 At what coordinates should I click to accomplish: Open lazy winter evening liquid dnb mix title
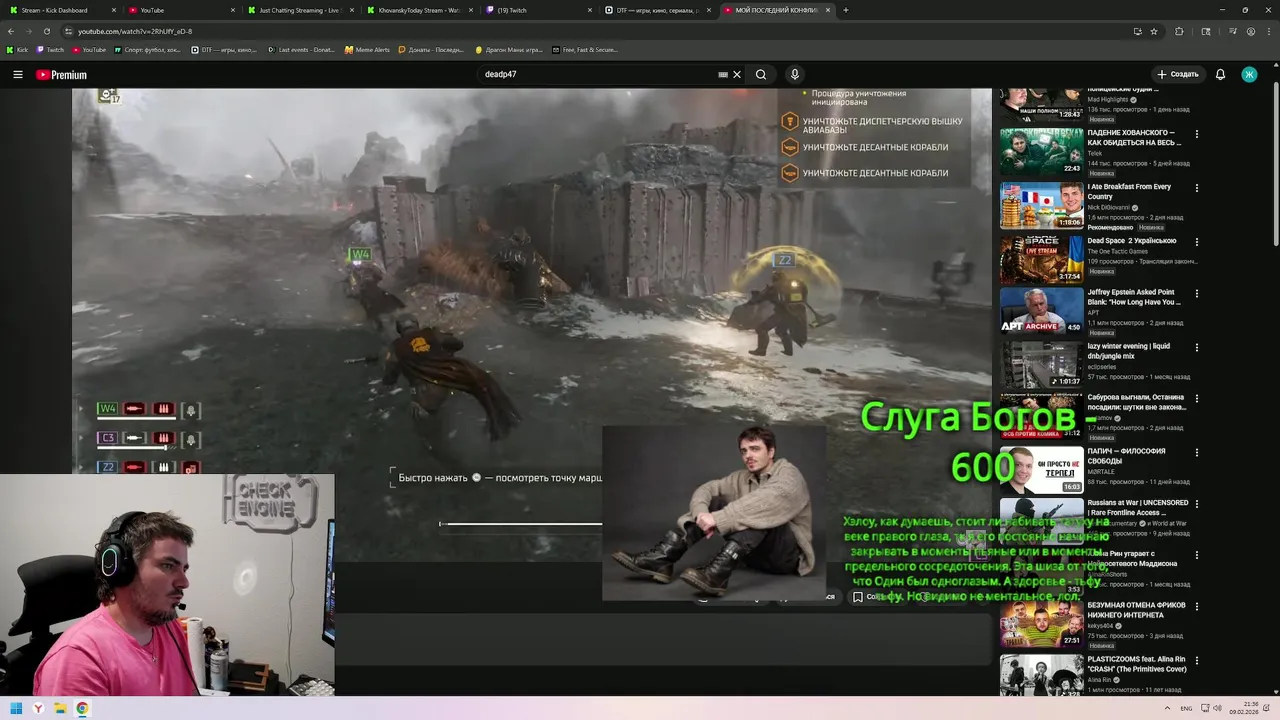(x=1129, y=351)
